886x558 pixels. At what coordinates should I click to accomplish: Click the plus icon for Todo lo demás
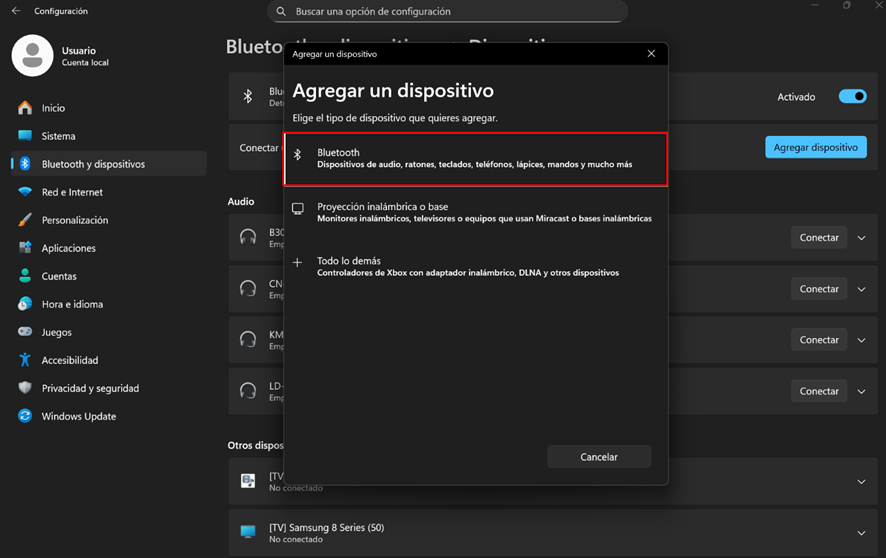tap(297, 263)
